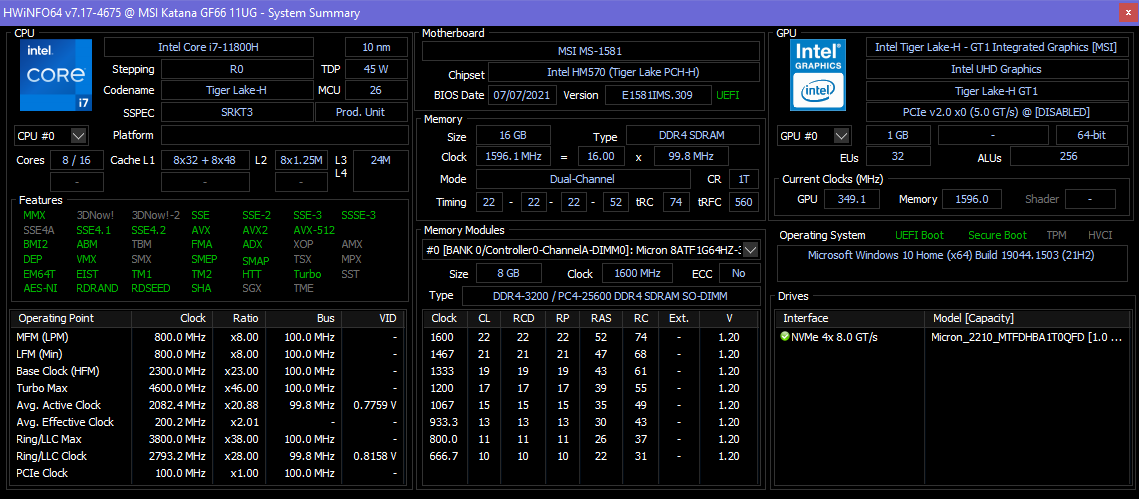
Task: Click the 3DNow! feature flag
Action: click(95, 216)
